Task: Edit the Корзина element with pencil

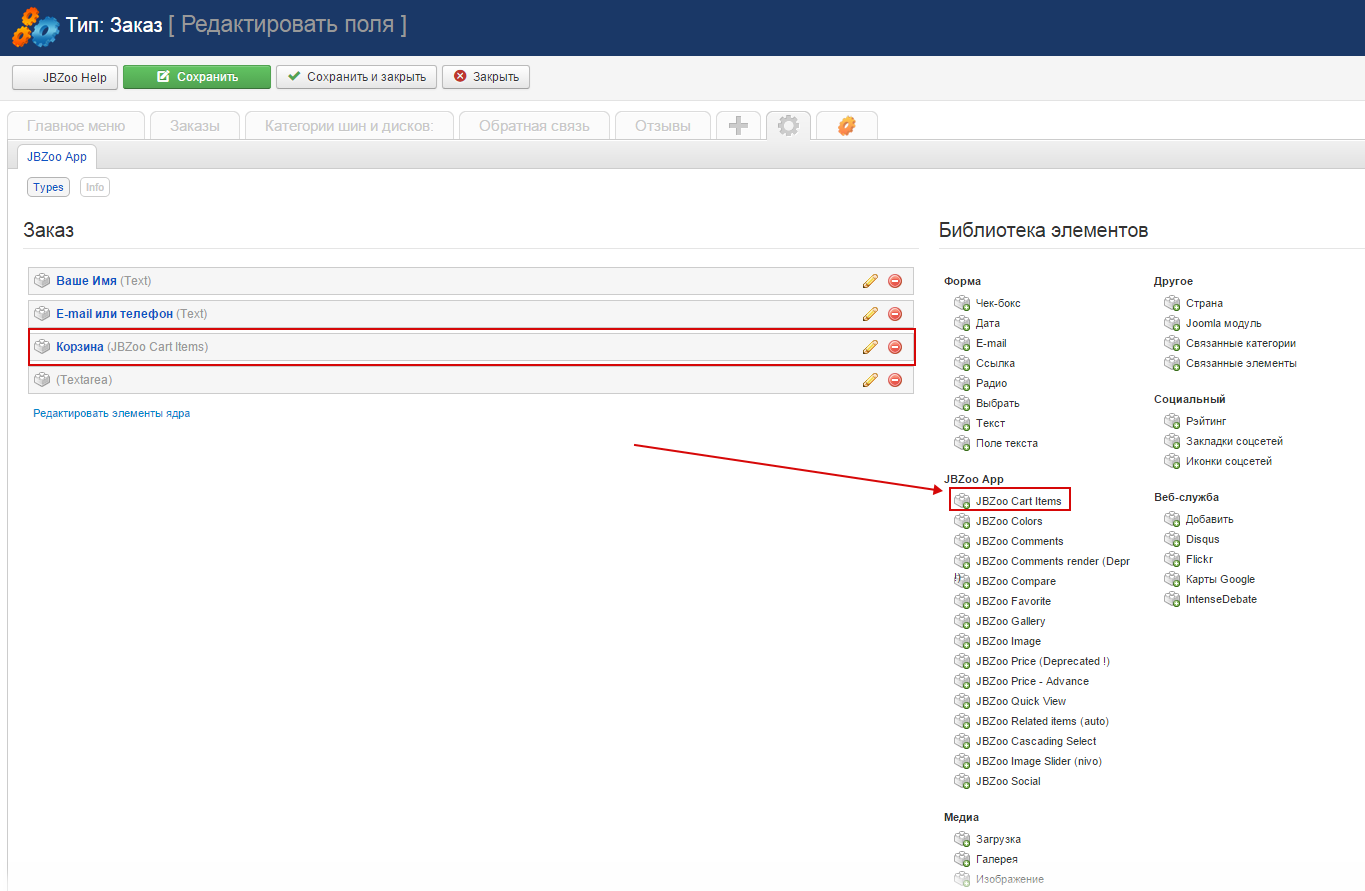Action: (870, 347)
